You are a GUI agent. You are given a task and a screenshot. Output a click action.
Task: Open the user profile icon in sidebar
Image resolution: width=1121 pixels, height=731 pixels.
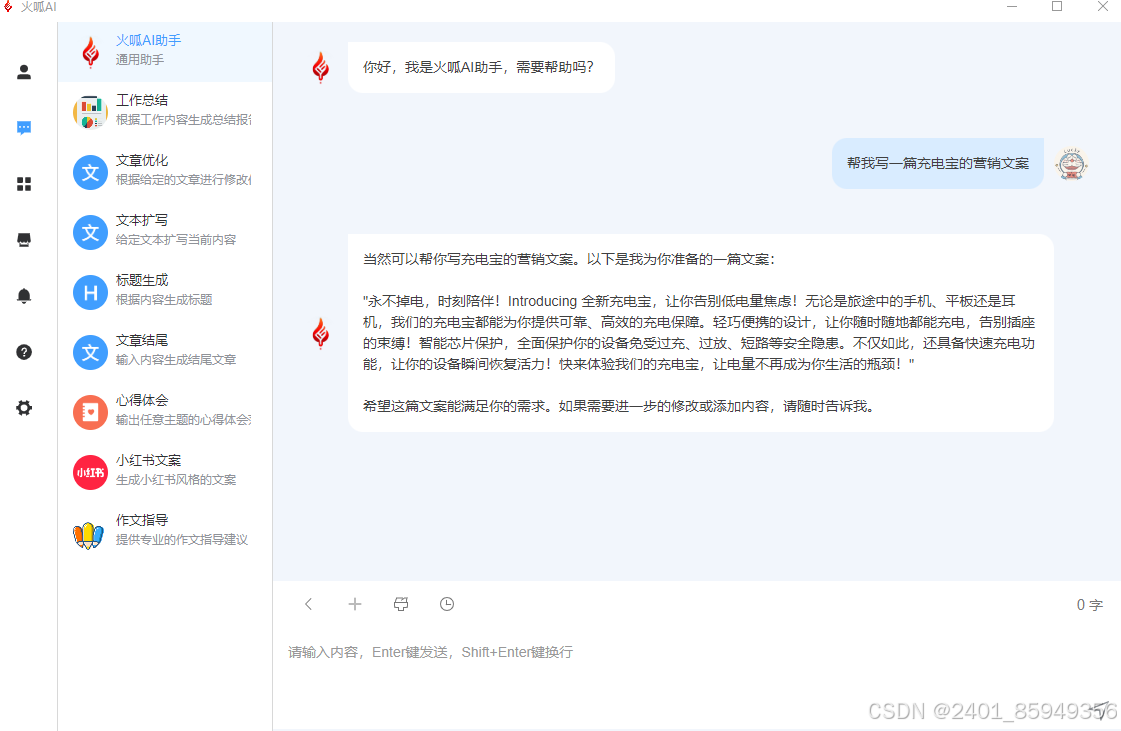24,72
